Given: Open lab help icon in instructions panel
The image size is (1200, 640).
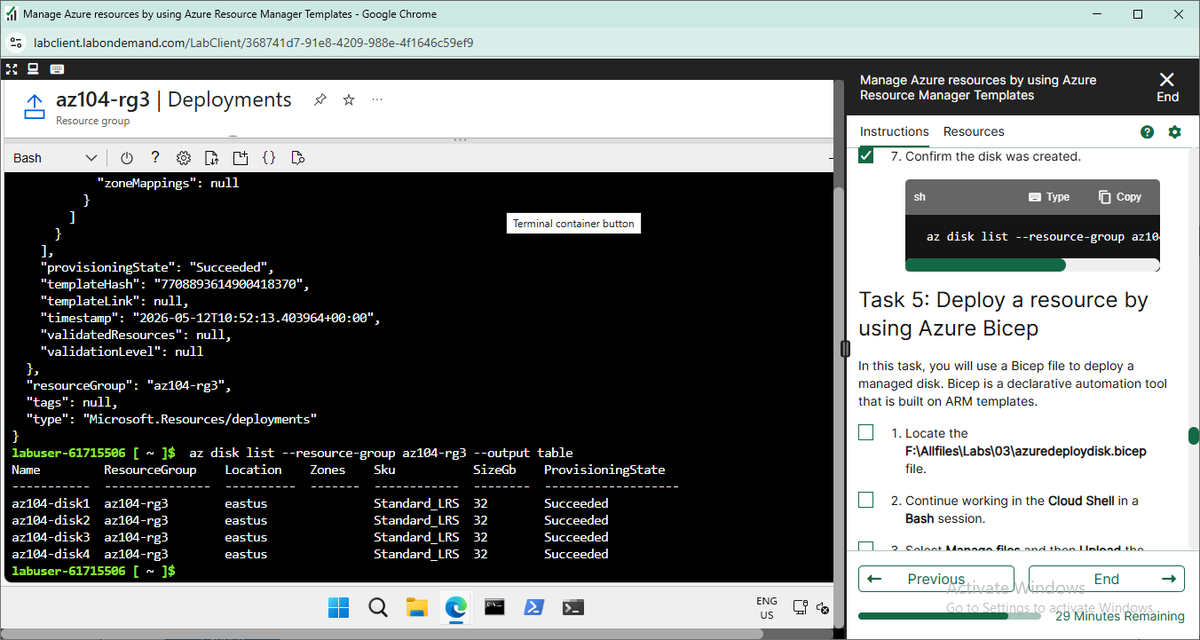Looking at the screenshot, I should pyautogui.click(x=1147, y=132).
